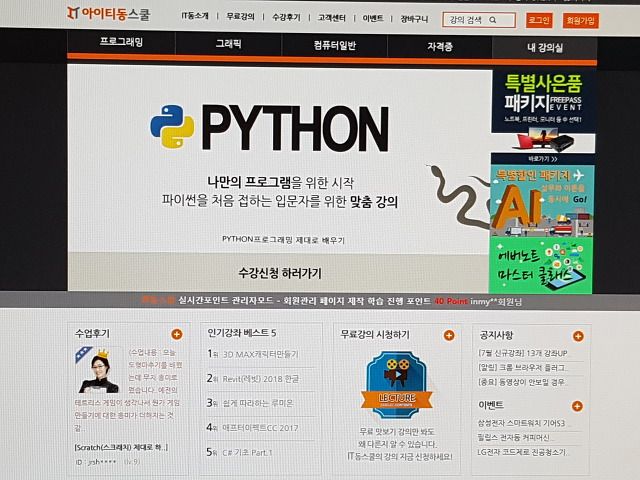The image size is (640, 480).
Task: Open 고객센터 top menu
Action: (x=331, y=18)
